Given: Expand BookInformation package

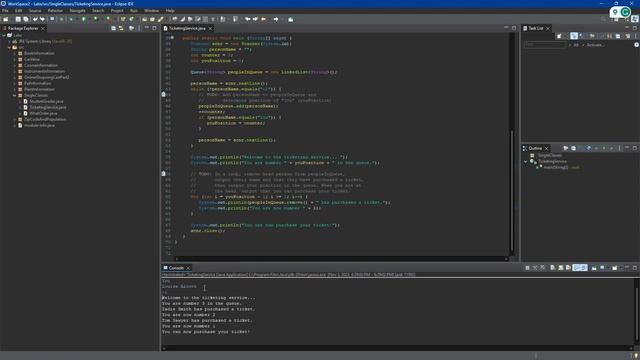Looking at the screenshot, I should pos(15,53).
